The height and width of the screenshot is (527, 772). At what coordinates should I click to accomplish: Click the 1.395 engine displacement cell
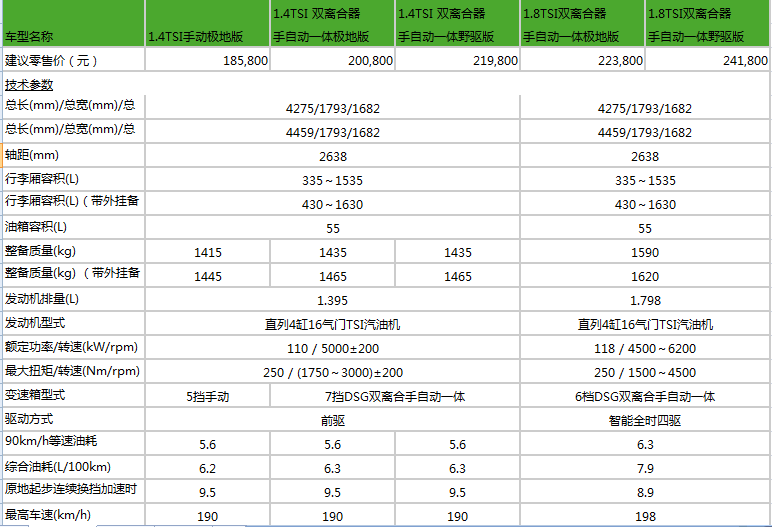coord(332,300)
